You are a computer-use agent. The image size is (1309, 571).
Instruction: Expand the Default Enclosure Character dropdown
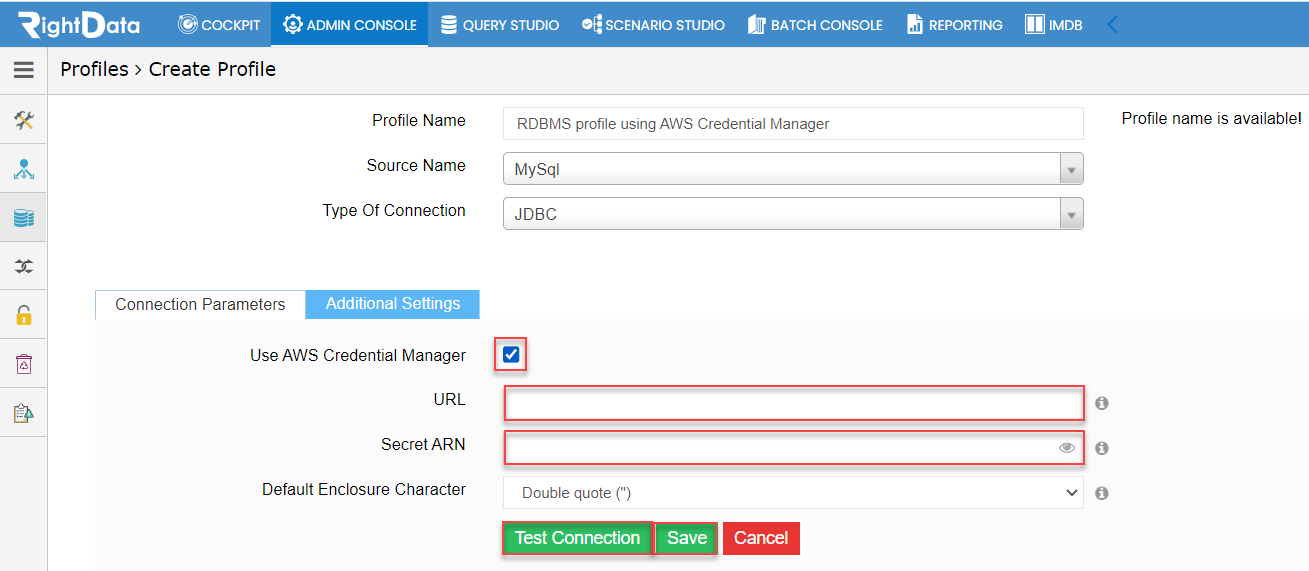point(793,493)
